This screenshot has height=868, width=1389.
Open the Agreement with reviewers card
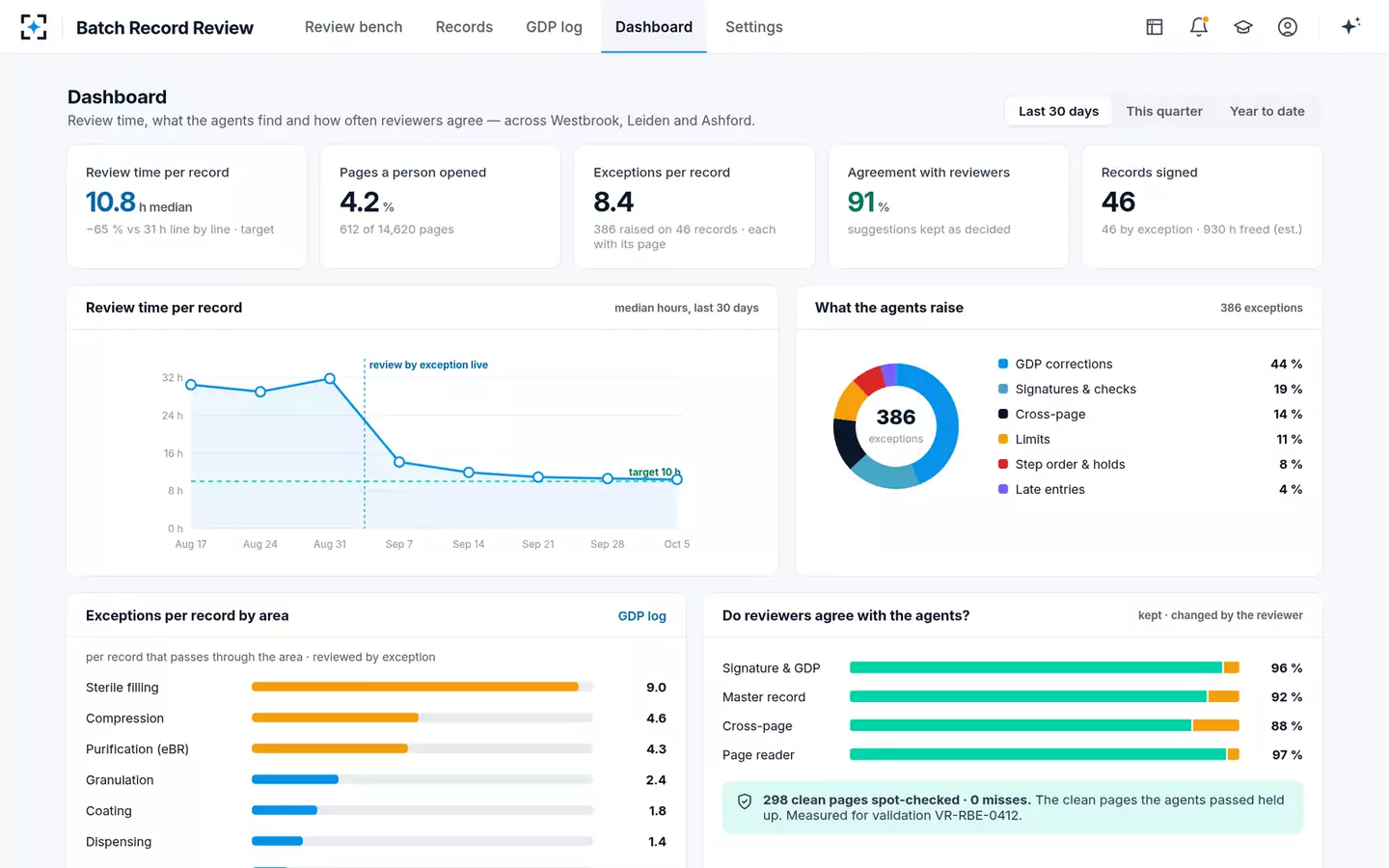948,206
